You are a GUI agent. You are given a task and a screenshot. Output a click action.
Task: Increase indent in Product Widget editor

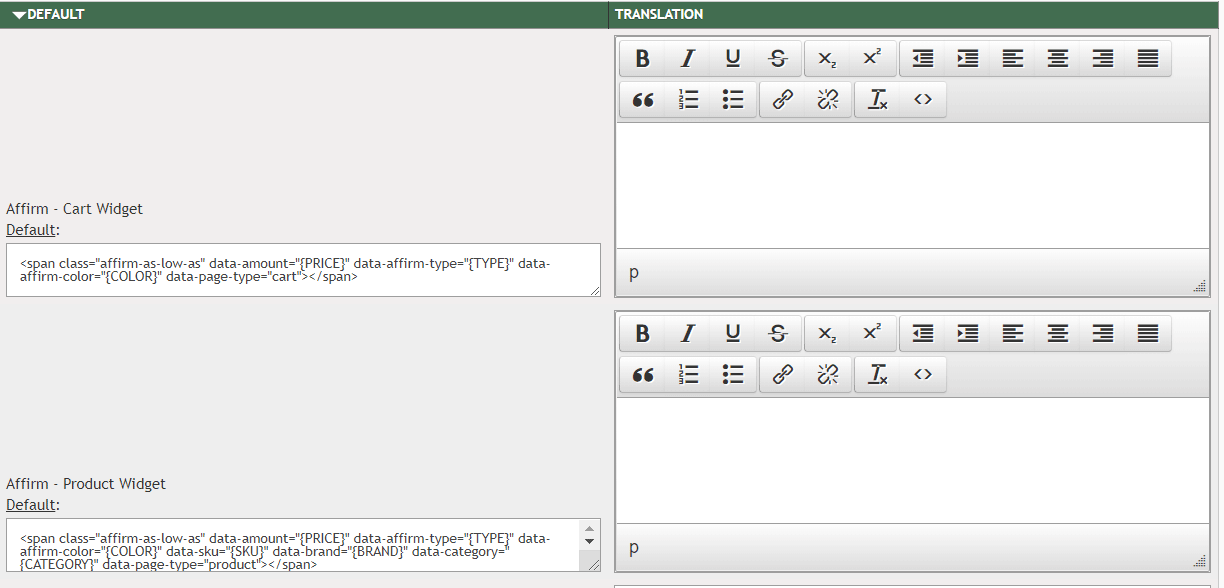click(968, 334)
